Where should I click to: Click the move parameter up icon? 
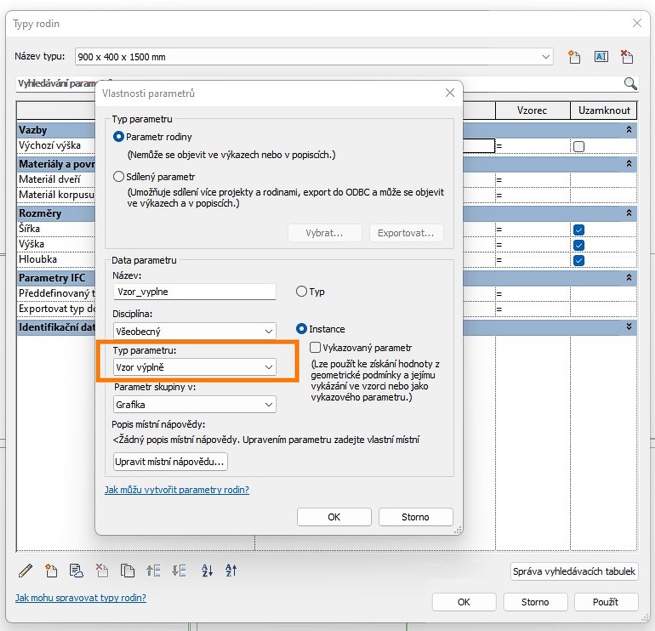click(x=153, y=571)
